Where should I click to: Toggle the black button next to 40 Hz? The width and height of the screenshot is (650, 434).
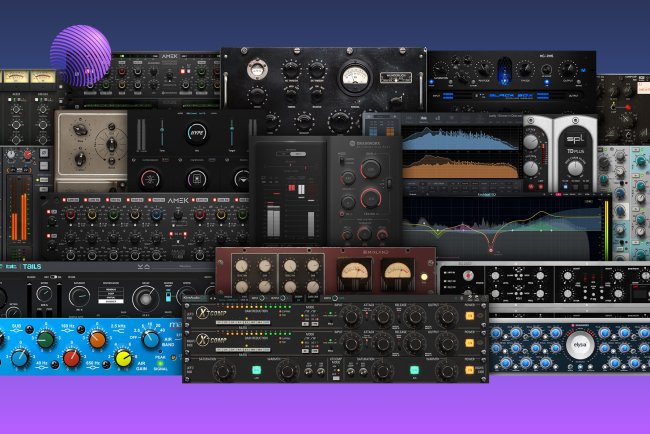click(55, 365)
